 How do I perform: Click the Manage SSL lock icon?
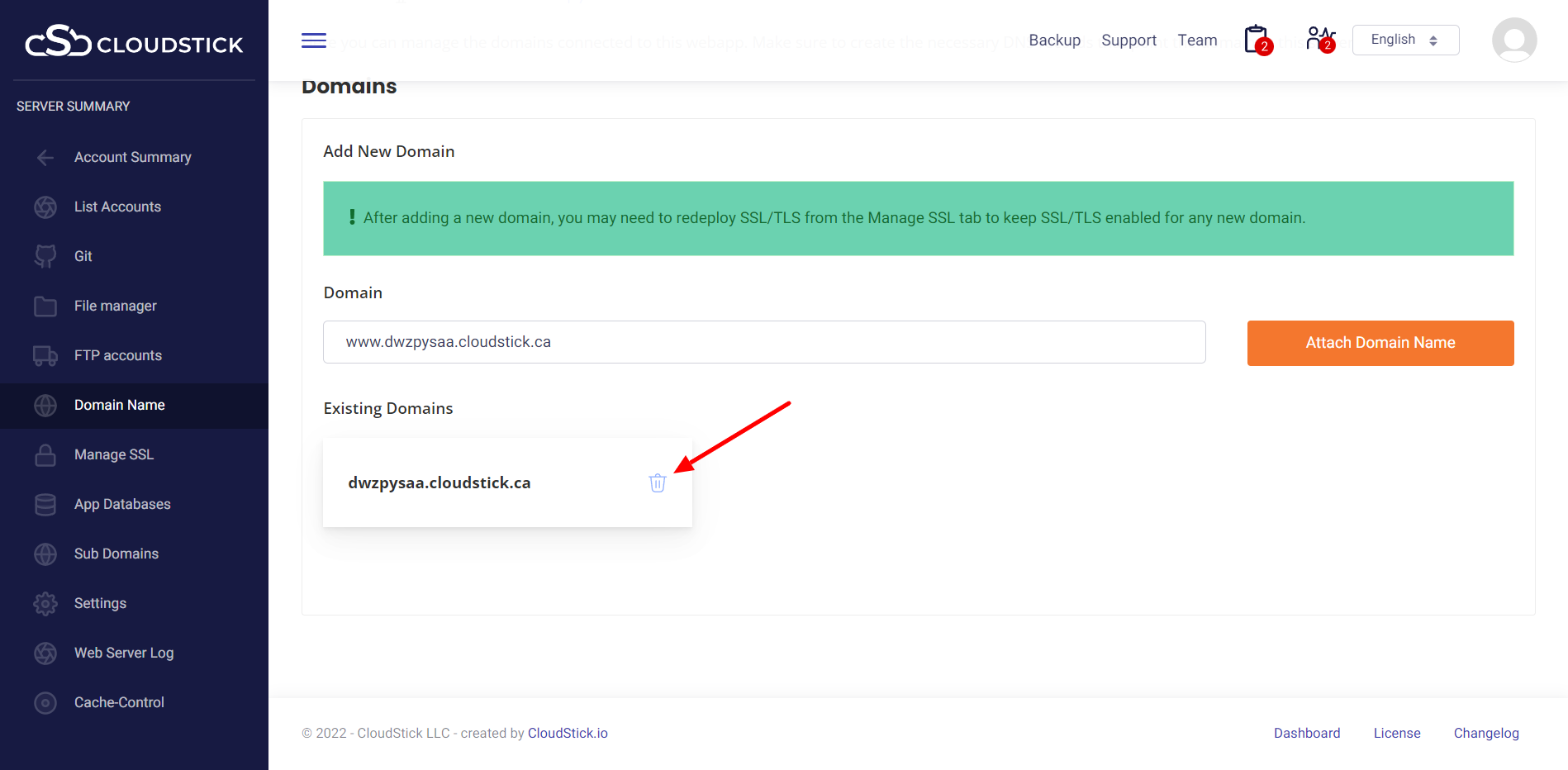pyautogui.click(x=45, y=454)
